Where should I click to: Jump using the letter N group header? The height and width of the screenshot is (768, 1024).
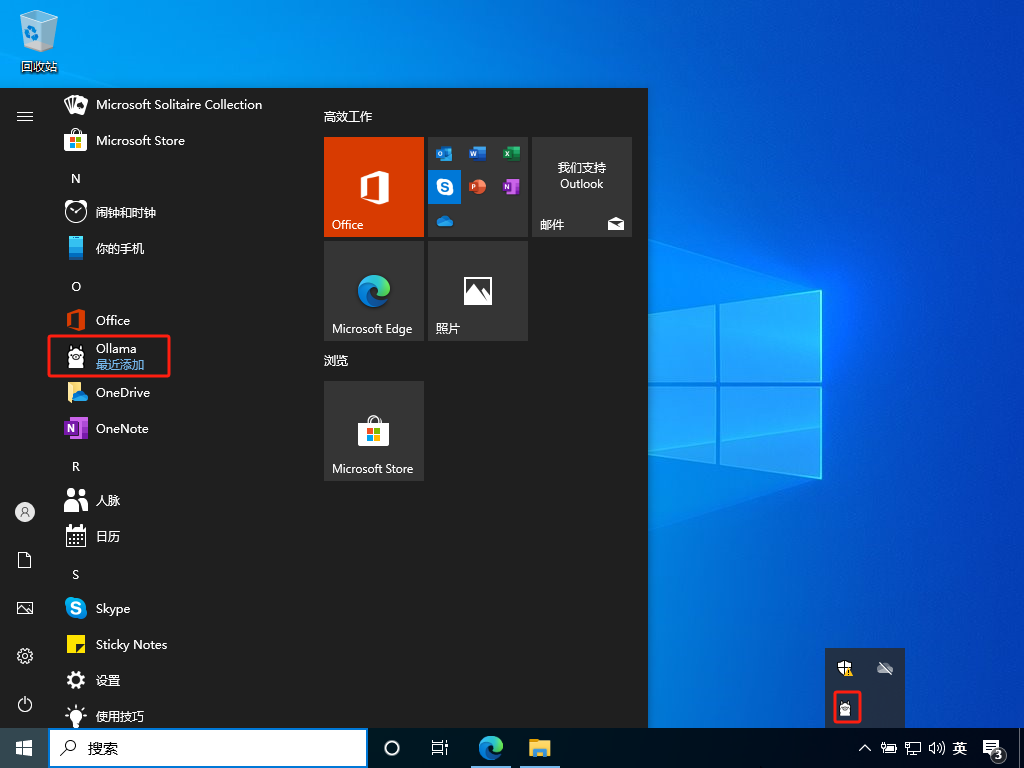[76, 178]
